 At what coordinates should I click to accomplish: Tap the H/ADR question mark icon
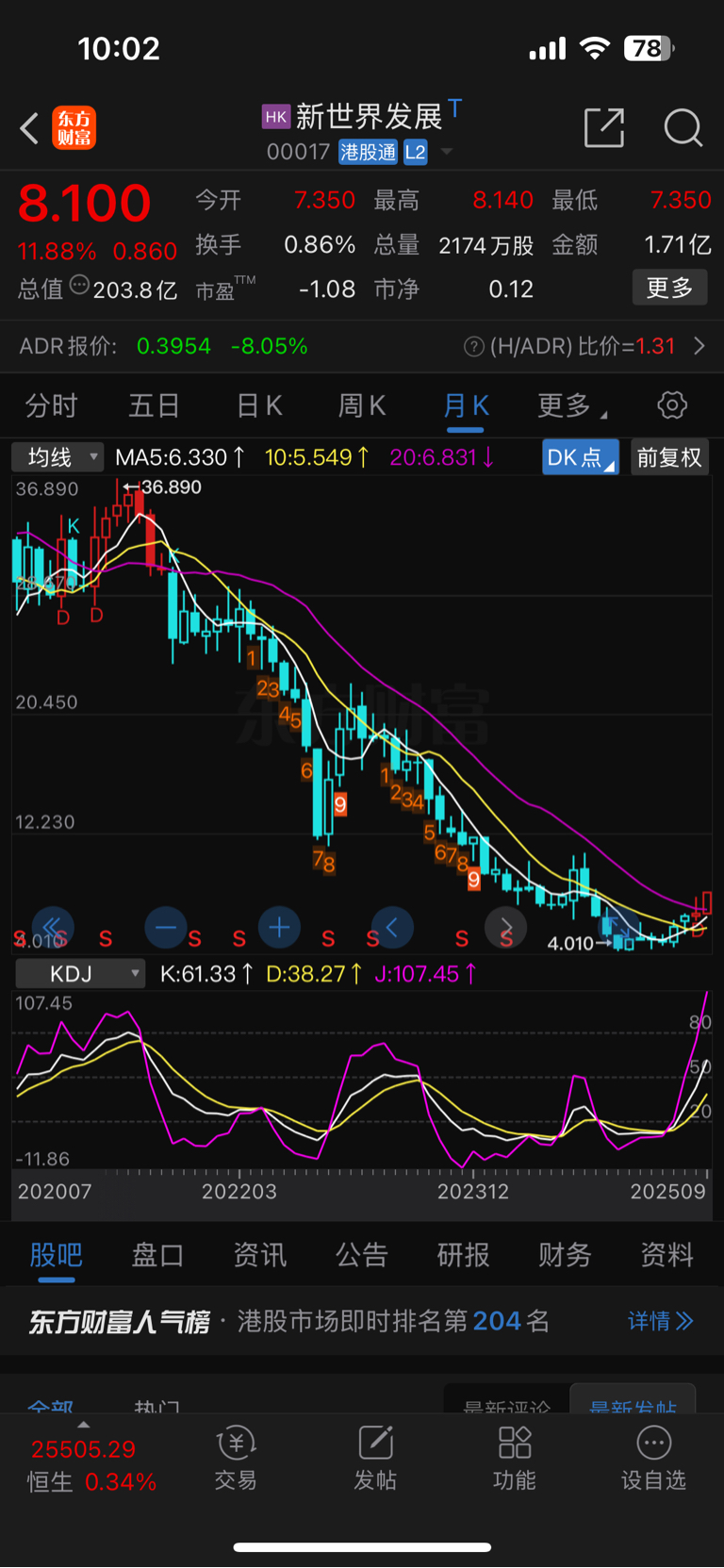(474, 347)
